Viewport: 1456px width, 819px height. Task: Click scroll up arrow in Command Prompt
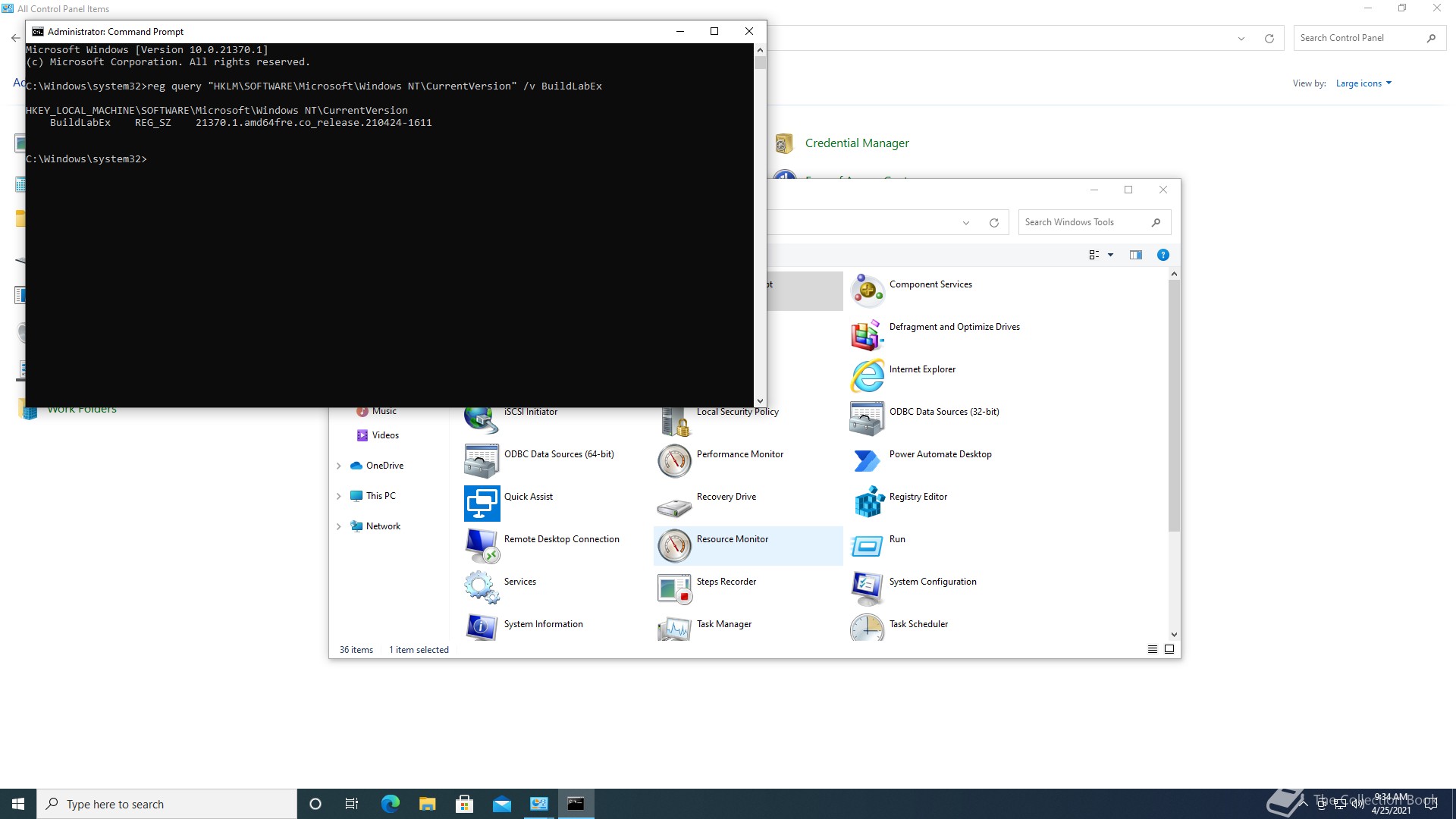pyautogui.click(x=760, y=50)
